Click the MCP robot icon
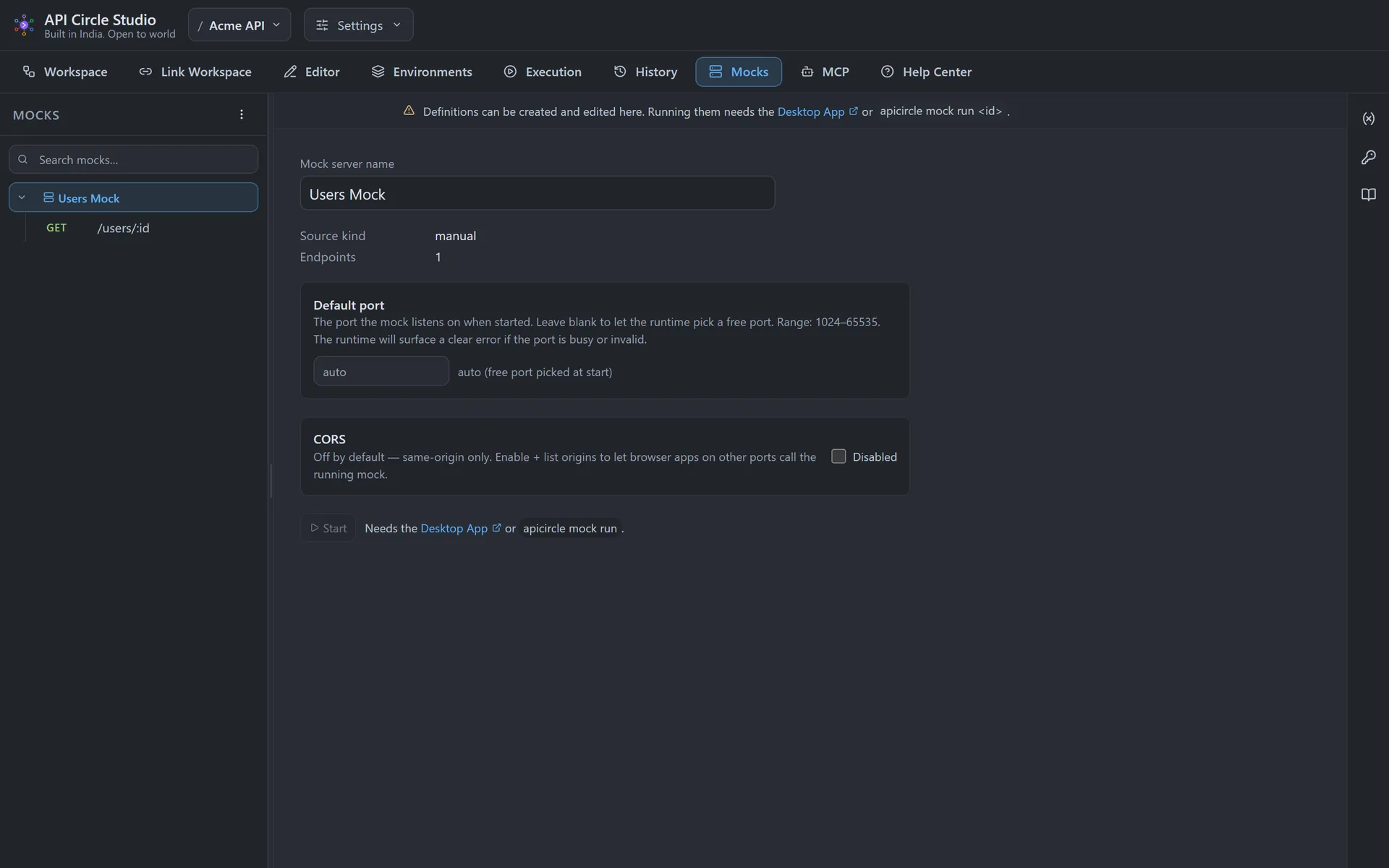This screenshot has width=1389, height=868. coord(807,72)
